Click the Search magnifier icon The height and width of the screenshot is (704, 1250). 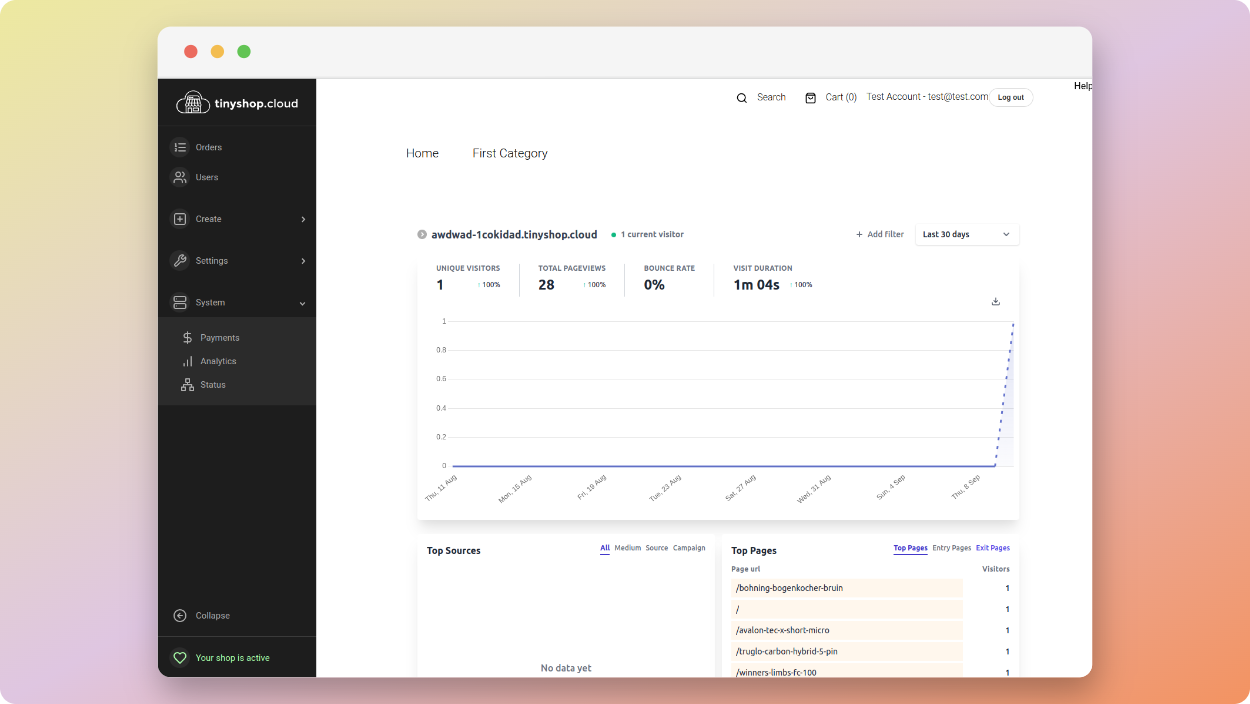[741, 97]
